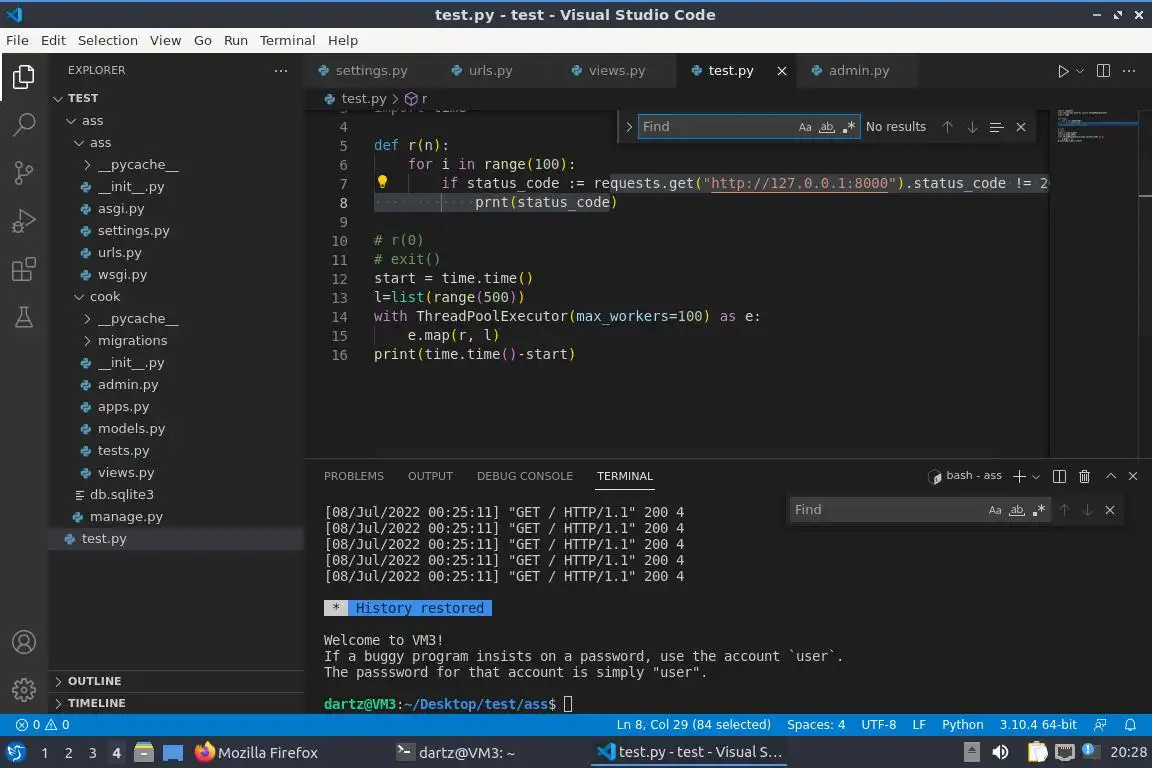
Task: Open the Explorer view in activity bar
Action: [24, 77]
